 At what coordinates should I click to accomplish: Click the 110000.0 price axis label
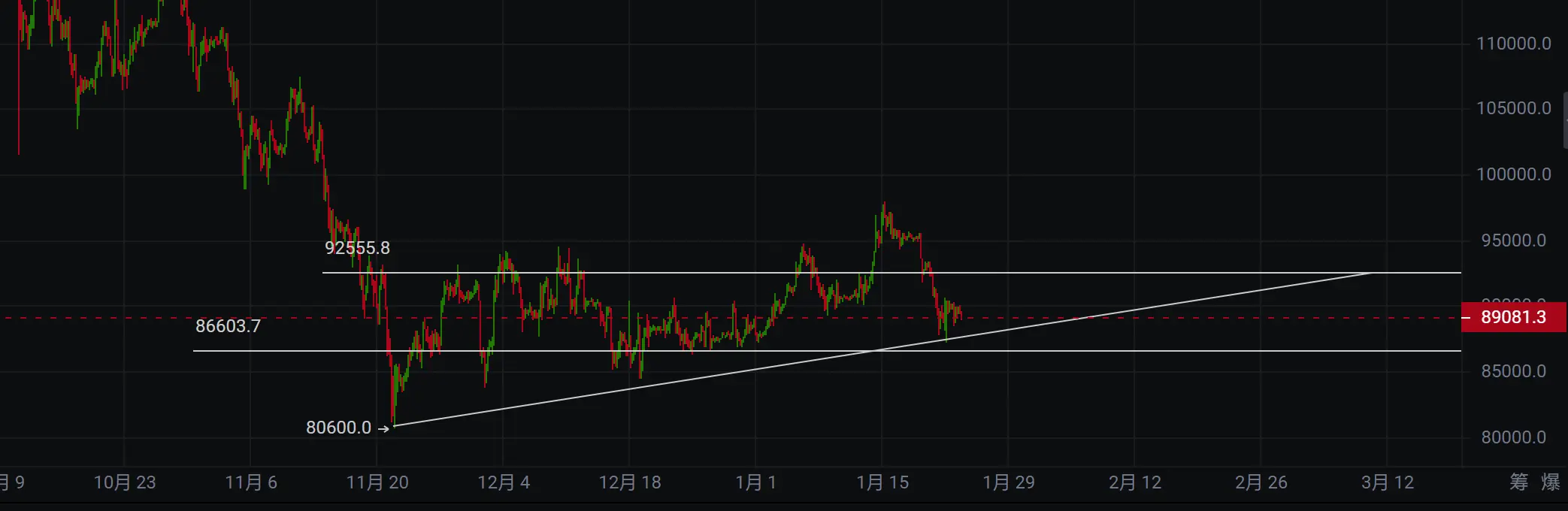click(1514, 44)
